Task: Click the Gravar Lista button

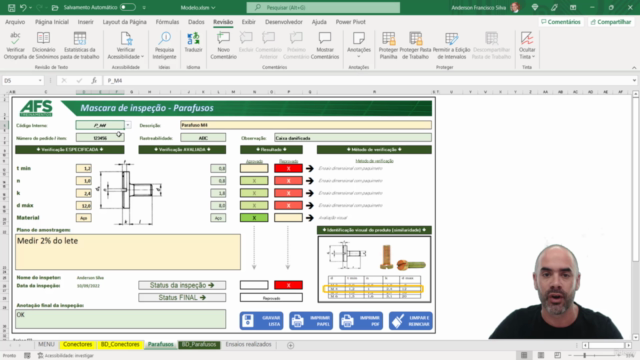Action: (x=261, y=321)
